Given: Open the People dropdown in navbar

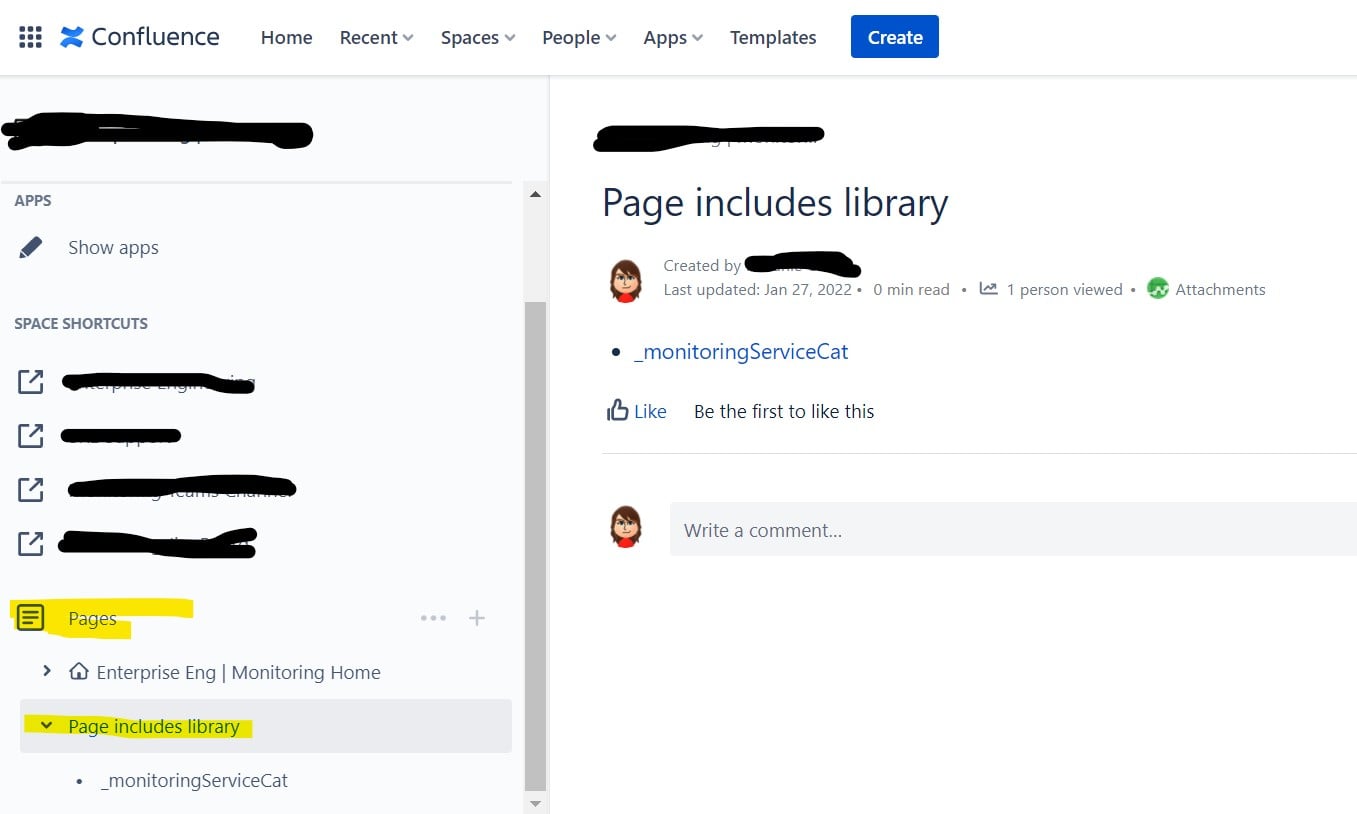Looking at the screenshot, I should click(579, 37).
